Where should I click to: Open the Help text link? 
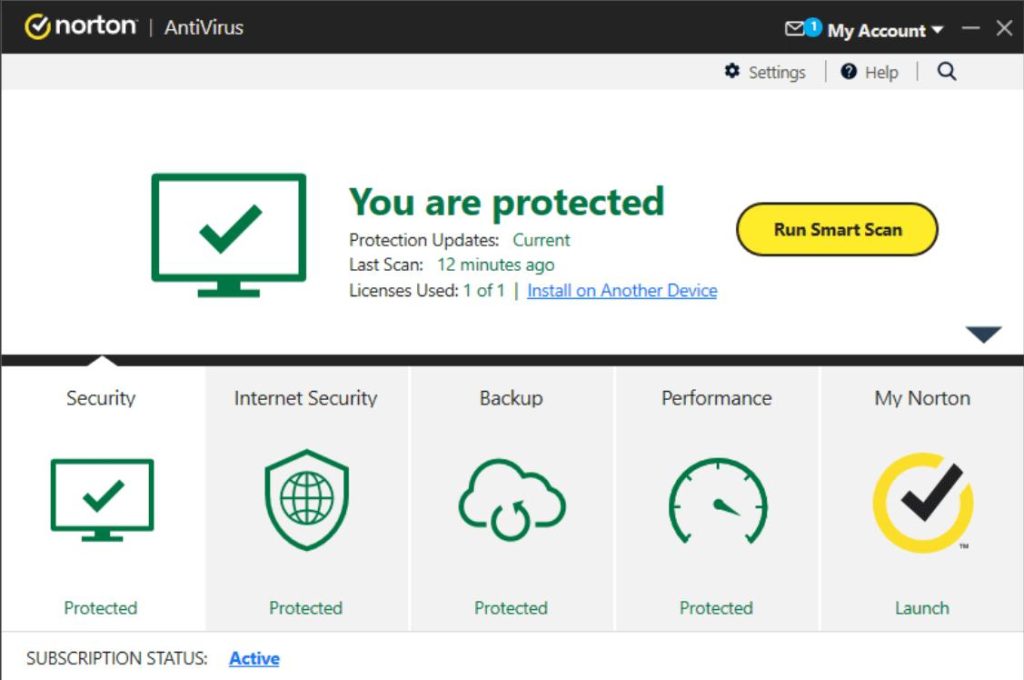point(881,72)
